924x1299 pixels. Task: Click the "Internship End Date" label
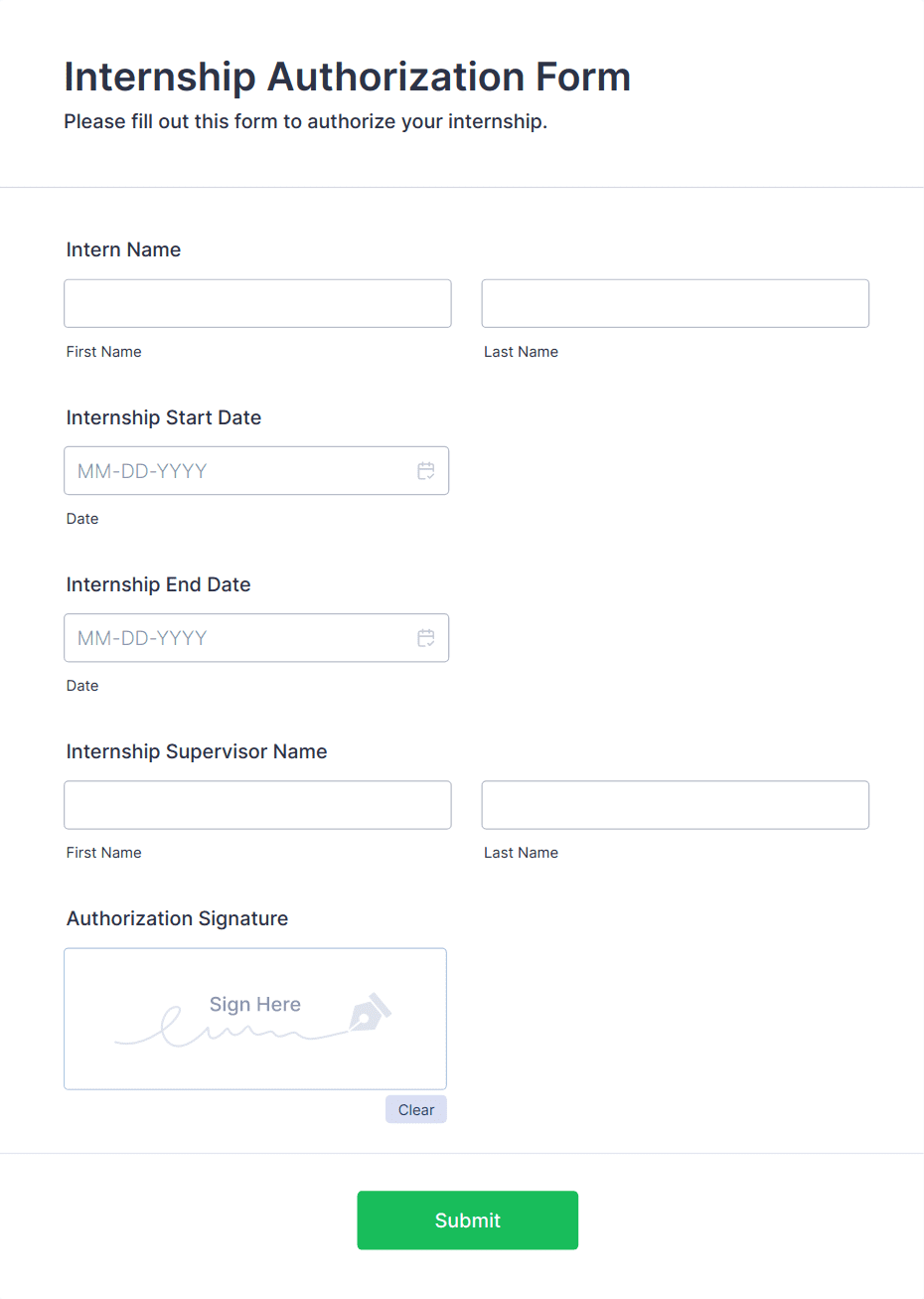[158, 584]
